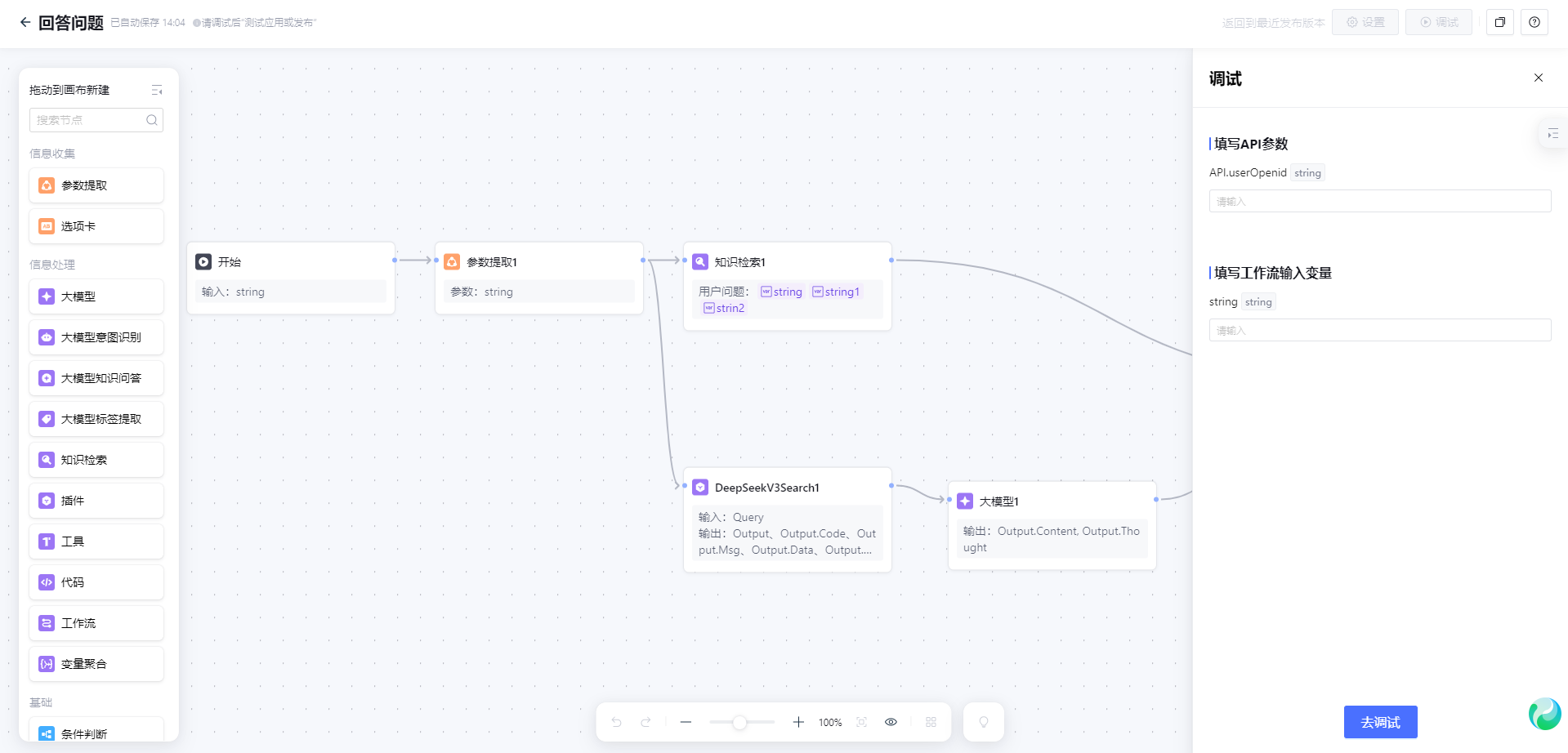Click the DeepSeekV3Search1 node icon

(x=700, y=488)
